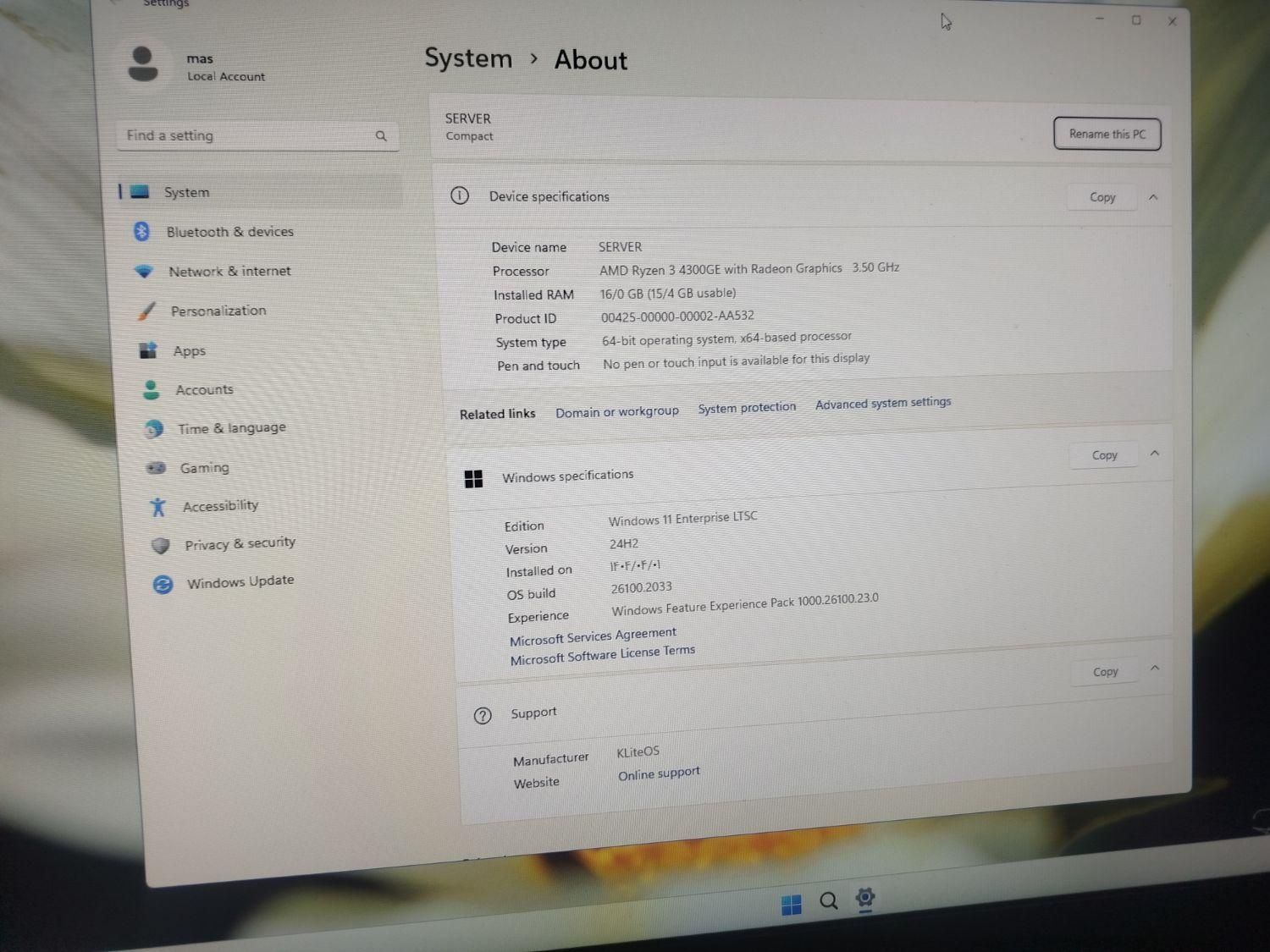Click the version value 24H2
This screenshot has width=1270, height=952.
tap(624, 544)
